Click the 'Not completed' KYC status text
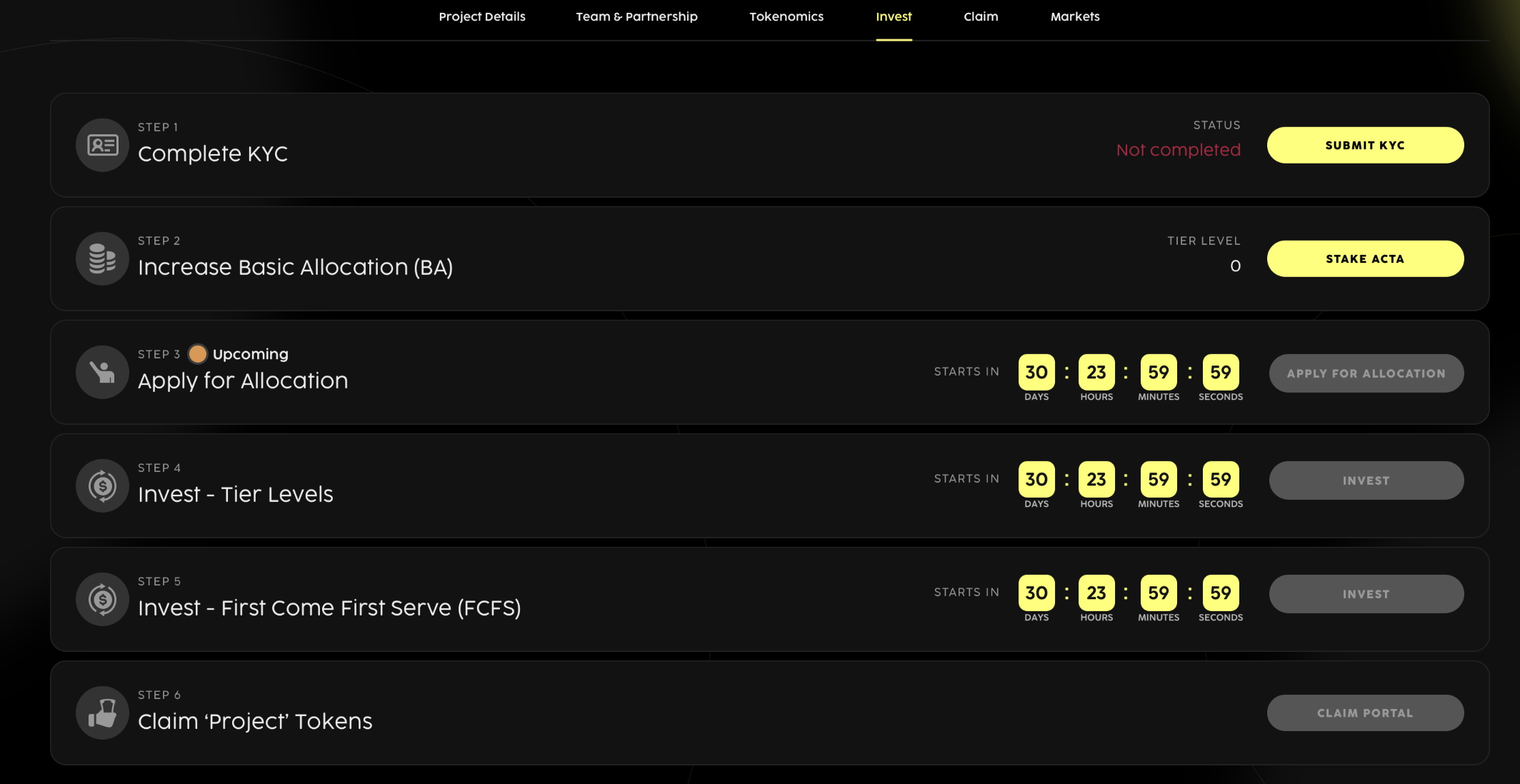 [1179, 150]
